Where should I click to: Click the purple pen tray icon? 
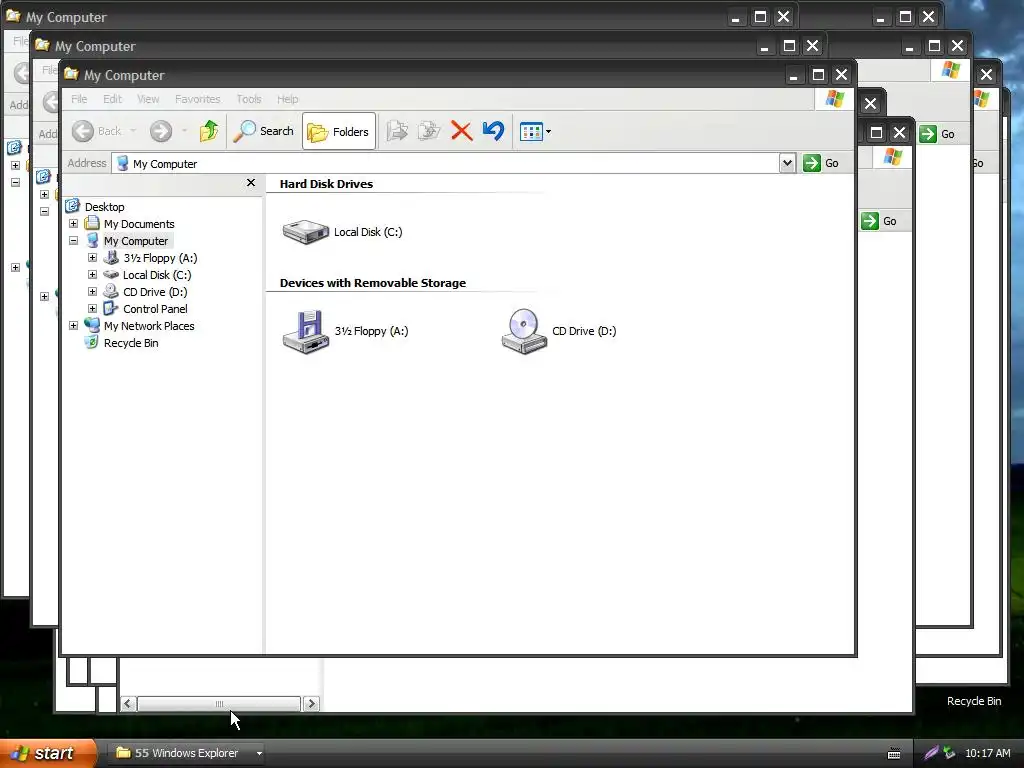(931, 753)
